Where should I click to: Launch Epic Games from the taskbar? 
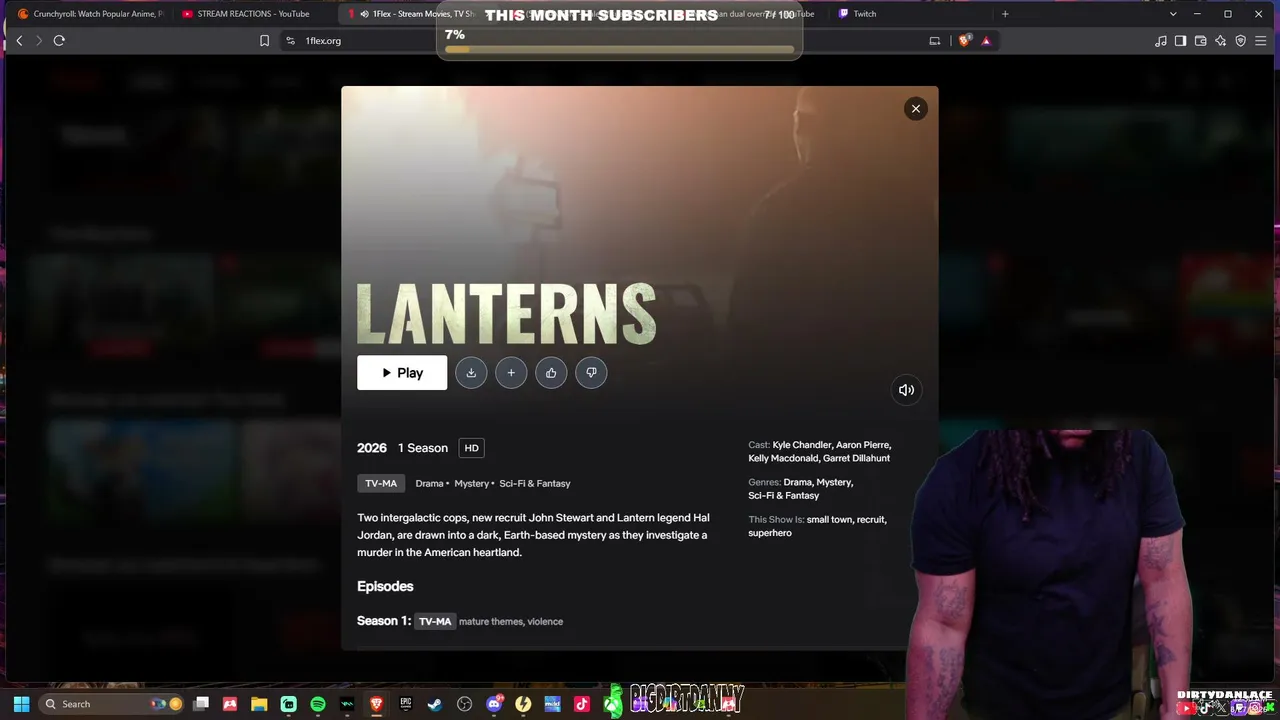(406, 704)
